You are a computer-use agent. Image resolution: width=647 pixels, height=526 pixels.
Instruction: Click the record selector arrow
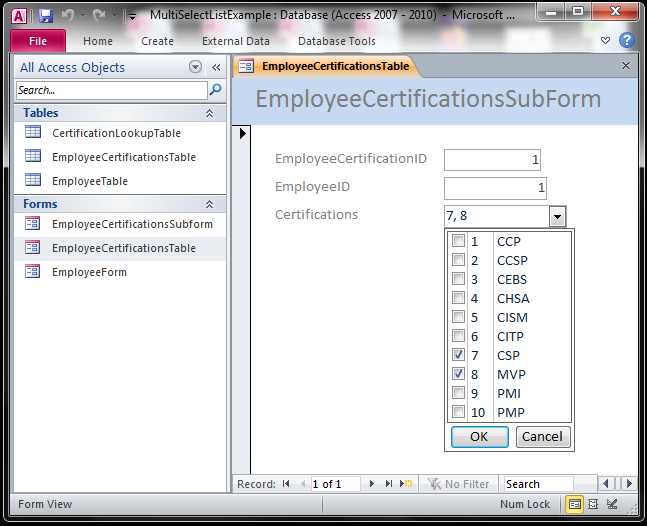(x=242, y=133)
